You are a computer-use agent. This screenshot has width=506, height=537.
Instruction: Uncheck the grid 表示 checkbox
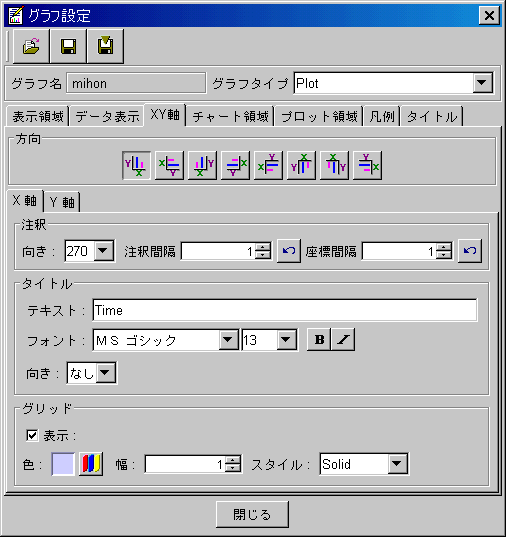point(32,436)
